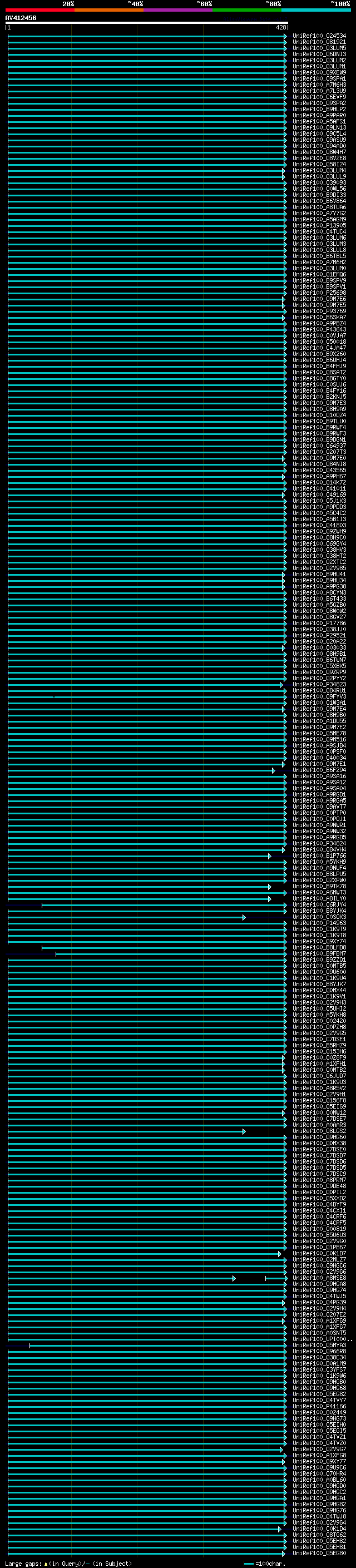
Task: Click the UniRef100_Q9AVT7 label
Action: (319, 807)
